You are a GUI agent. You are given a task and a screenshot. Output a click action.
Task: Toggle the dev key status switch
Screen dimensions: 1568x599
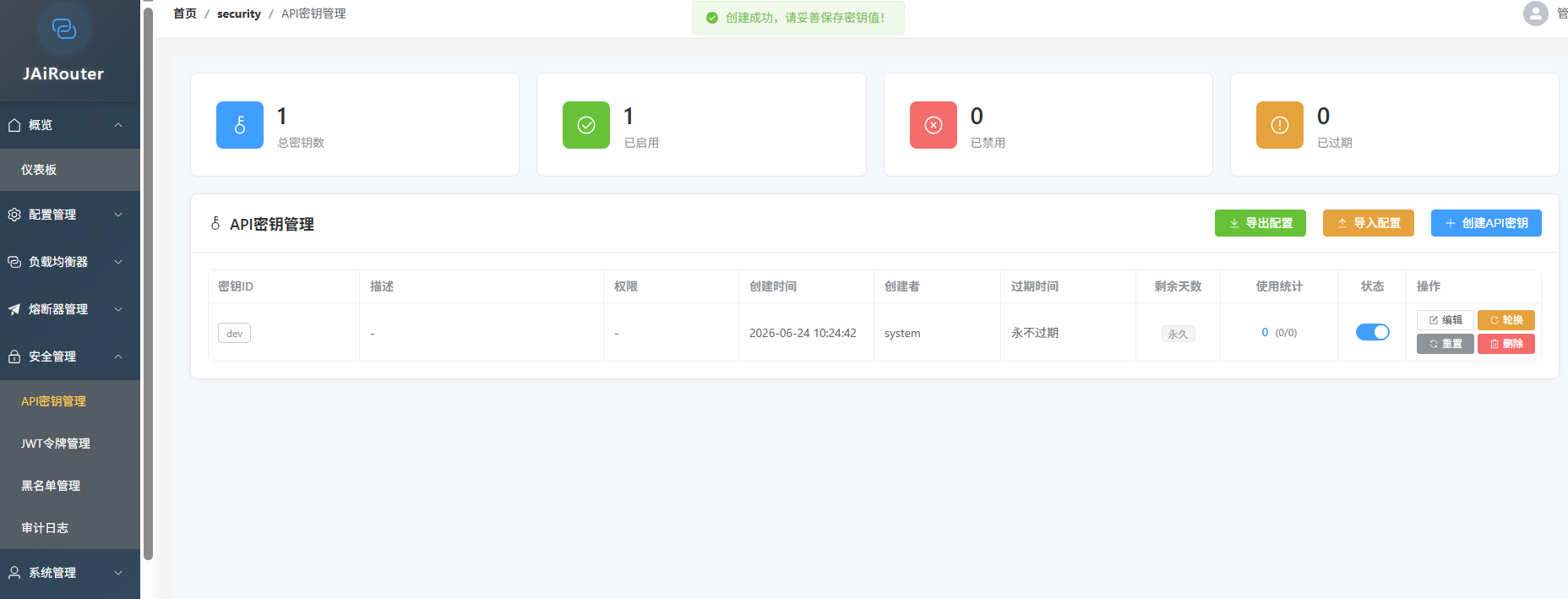[x=1373, y=332]
